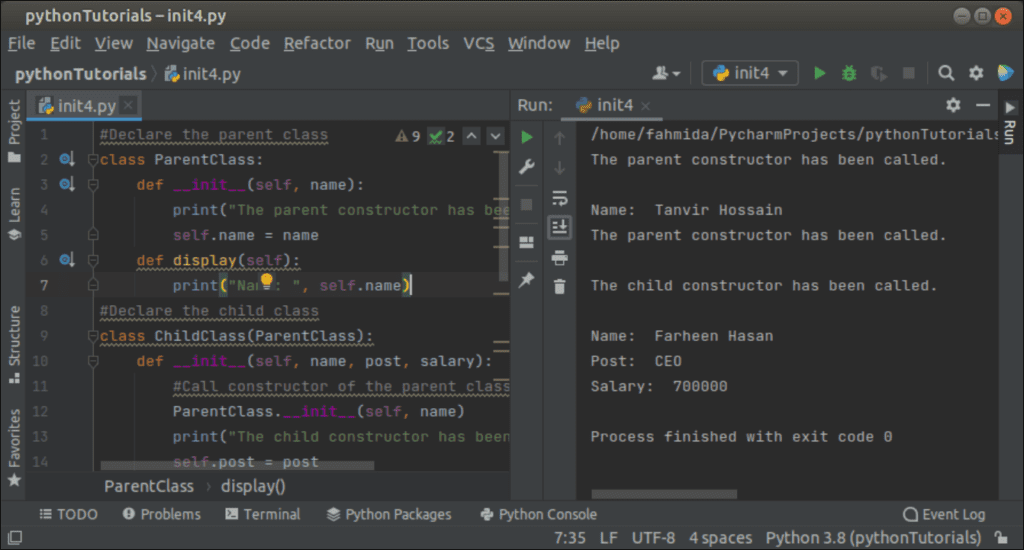Open the Terminal tool window
The image size is (1024, 550).
(x=263, y=514)
